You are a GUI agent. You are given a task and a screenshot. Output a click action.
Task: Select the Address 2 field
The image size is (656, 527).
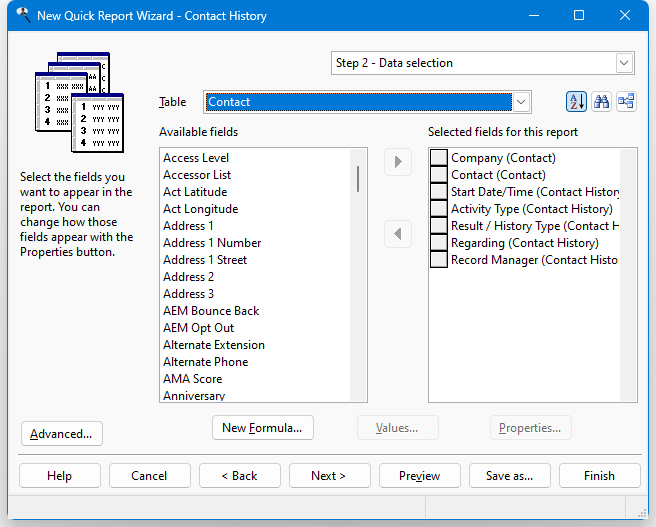(256, 277)
